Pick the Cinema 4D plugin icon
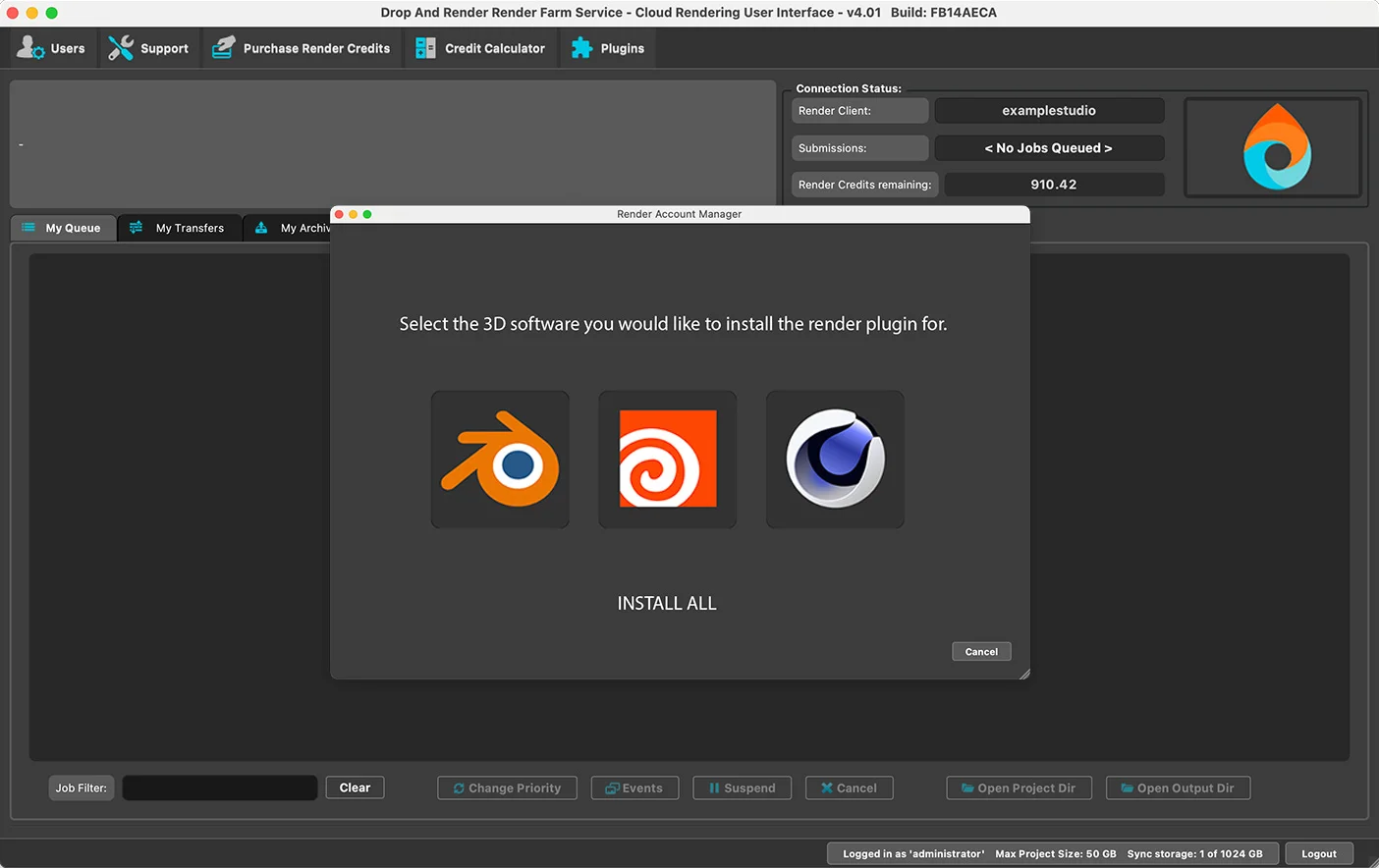The image size is (1379, 868). point(835,460)
